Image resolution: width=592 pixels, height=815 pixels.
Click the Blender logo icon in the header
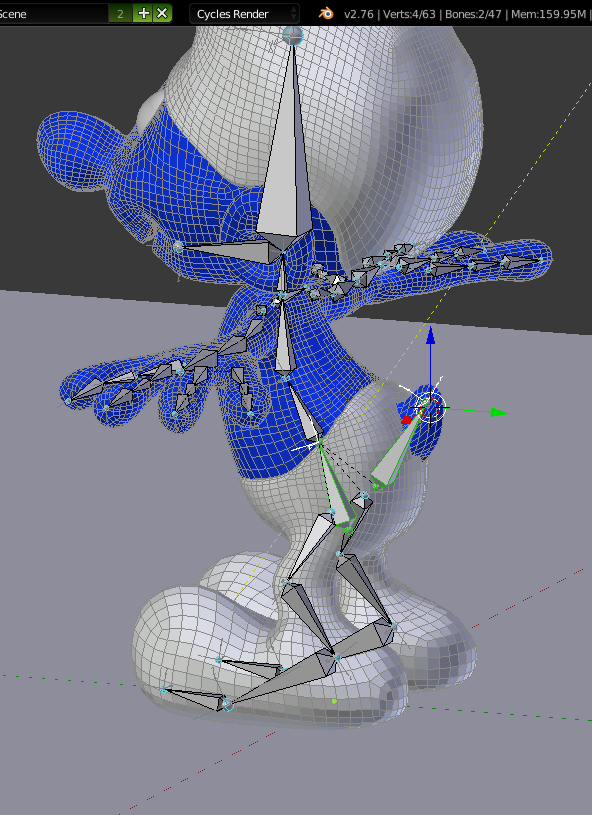point(325,14)
